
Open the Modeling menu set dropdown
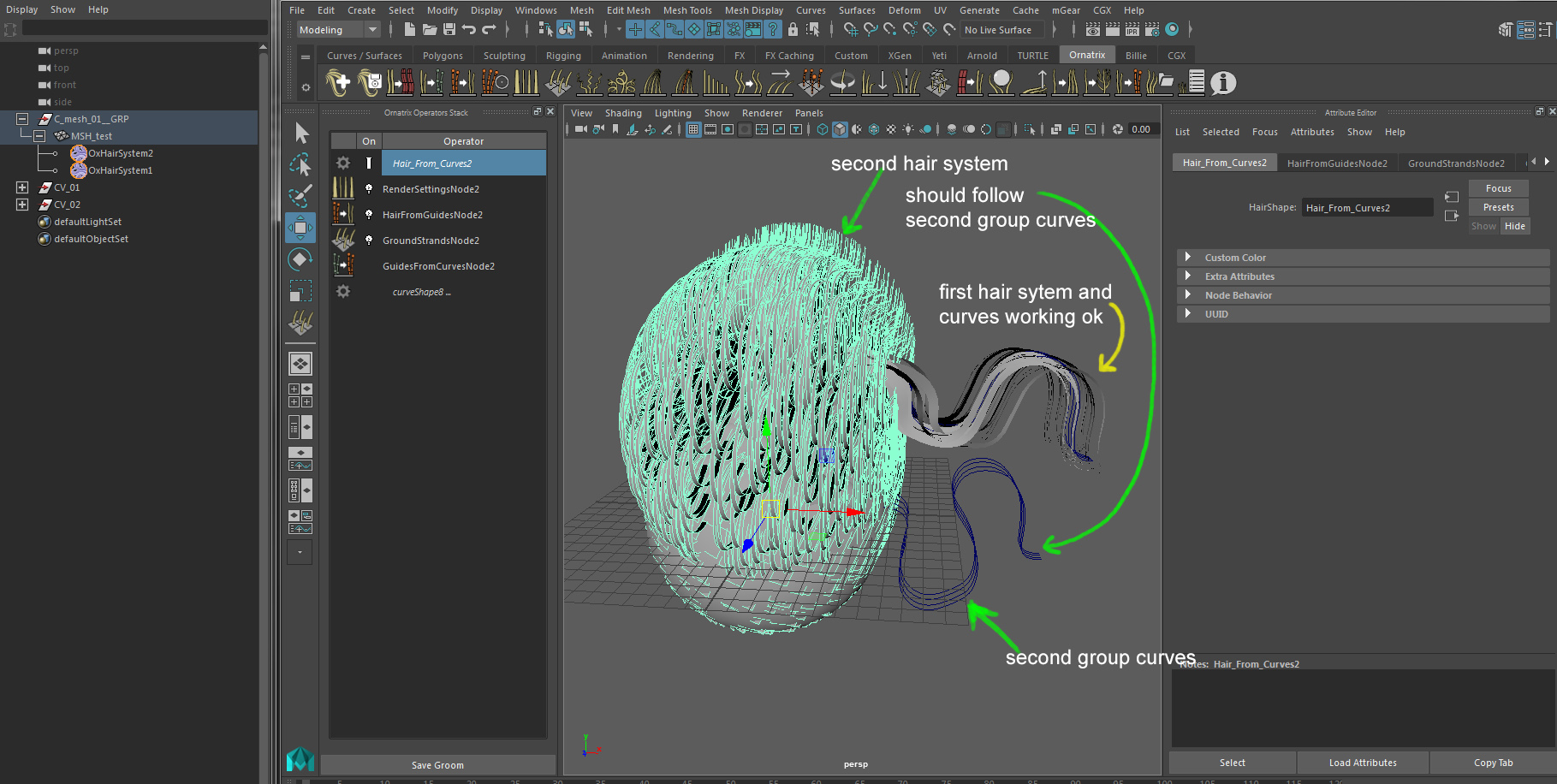[x=338, y=30]
